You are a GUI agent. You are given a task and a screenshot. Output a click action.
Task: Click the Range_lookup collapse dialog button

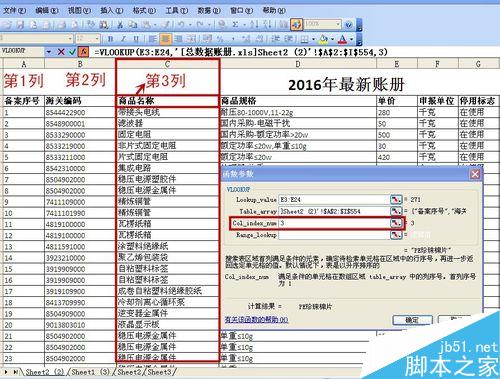point(396,235)
